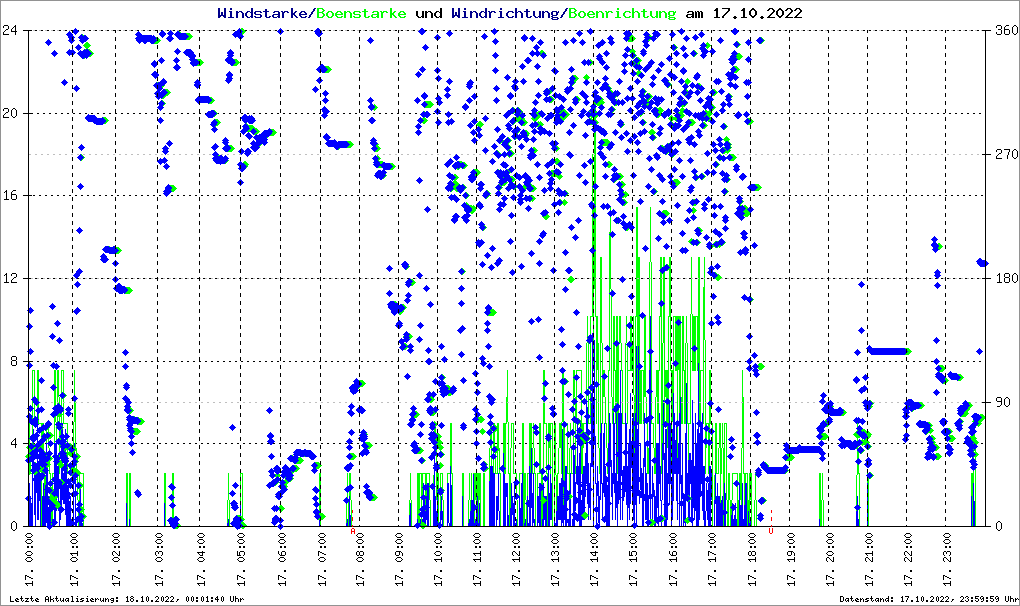
Task: Click the red 'A' sunrise marker
Action: click(353, 531)
